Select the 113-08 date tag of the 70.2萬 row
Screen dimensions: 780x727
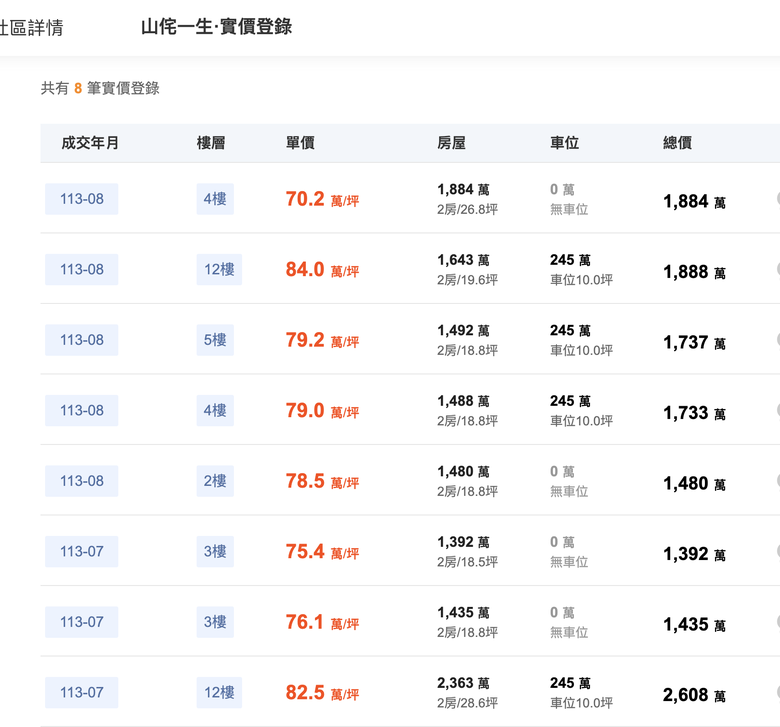pyautogui.click(x=82, y=199)
